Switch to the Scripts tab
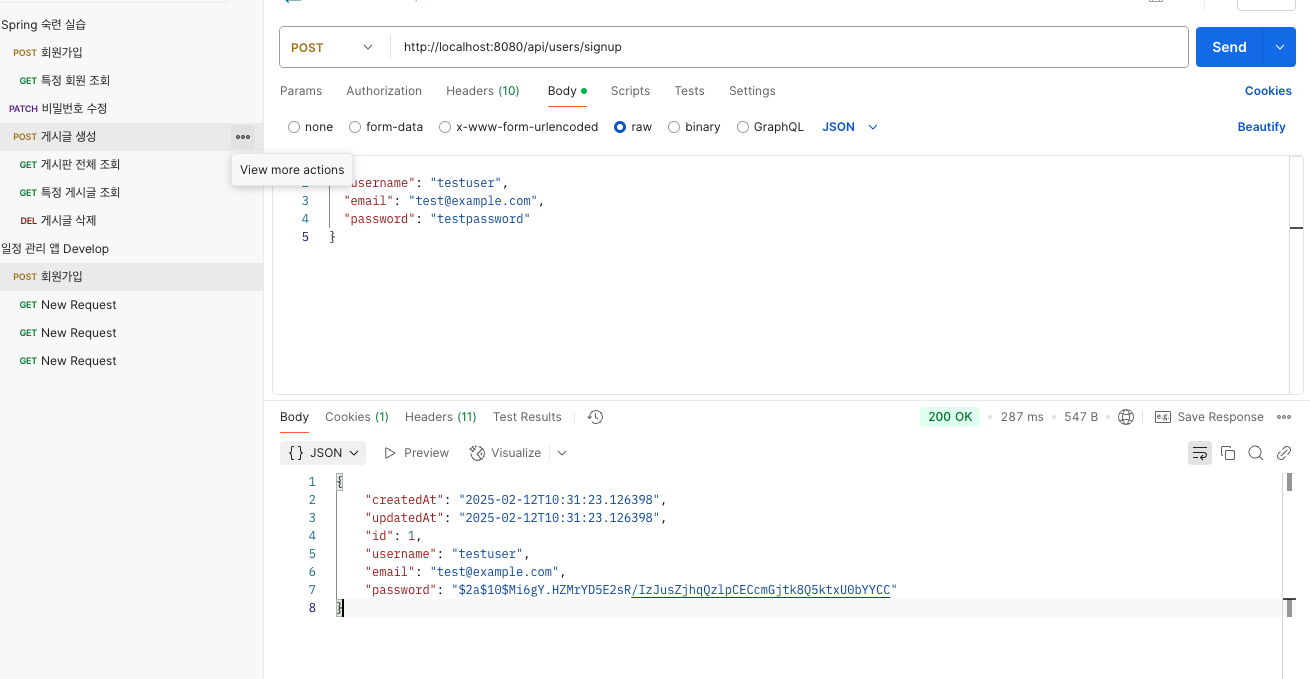The height and width of the screenshot is (679, 1310). tap(630, 91)
